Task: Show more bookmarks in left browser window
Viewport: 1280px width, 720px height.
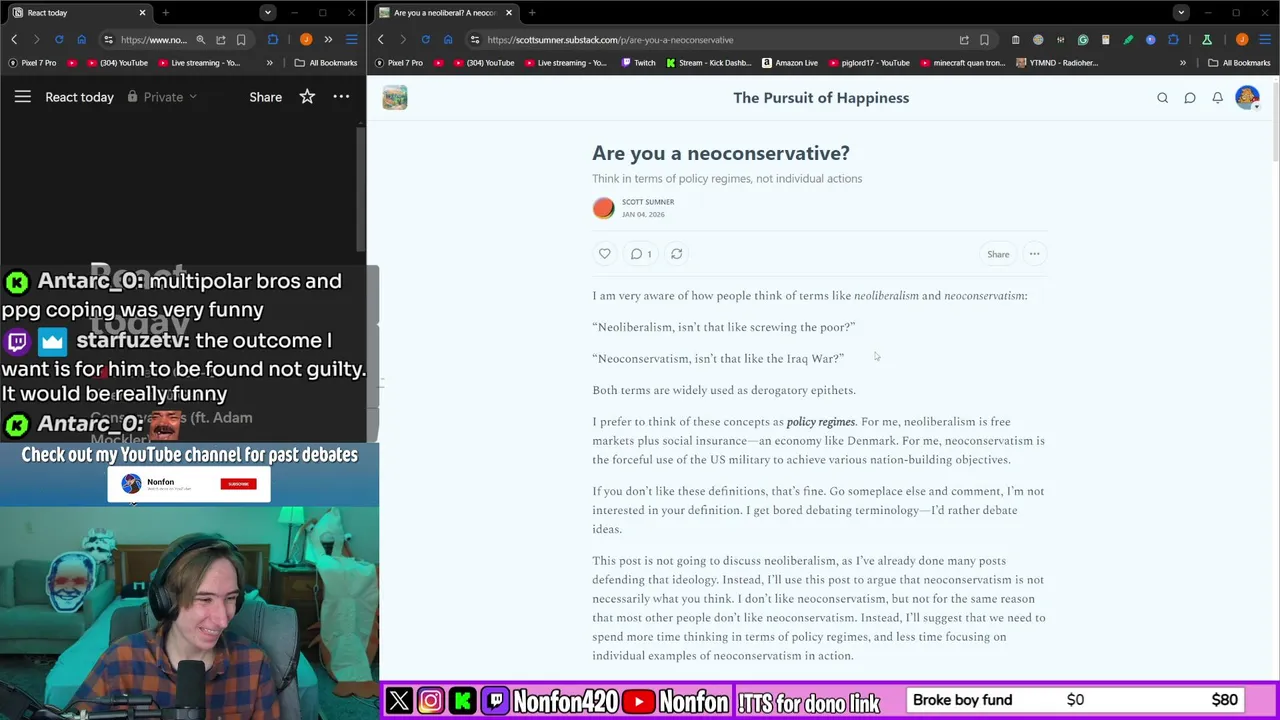Action: [x=269, y=63]
